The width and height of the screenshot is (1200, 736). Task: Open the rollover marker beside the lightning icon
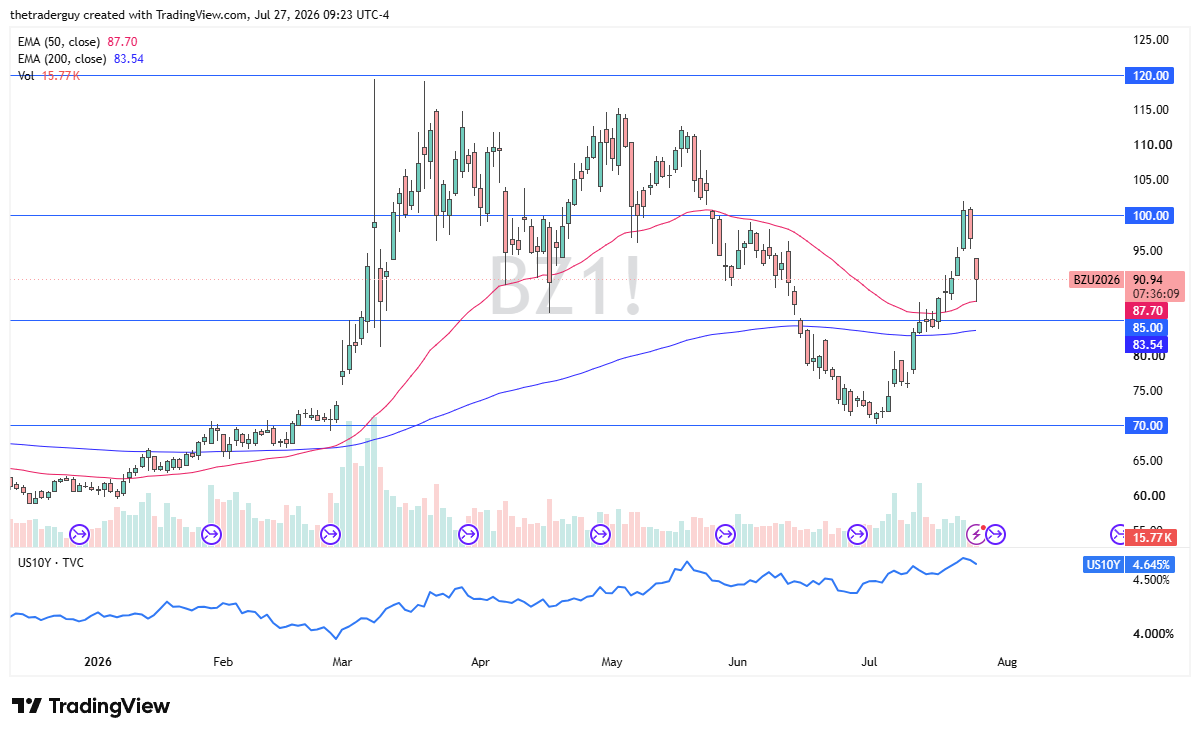tap(996, 535)
